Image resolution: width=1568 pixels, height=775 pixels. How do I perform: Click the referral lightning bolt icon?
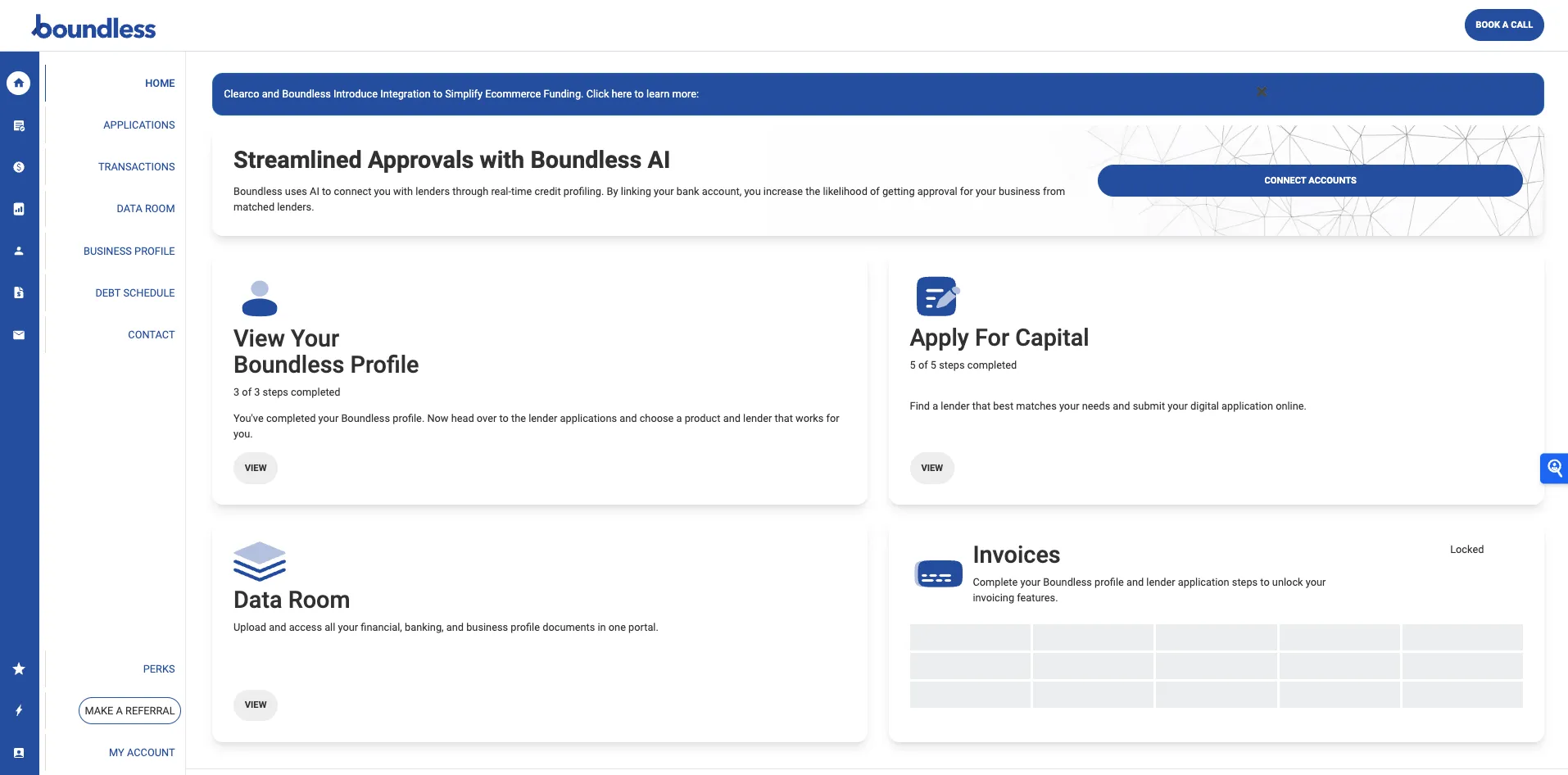[19, 710]
